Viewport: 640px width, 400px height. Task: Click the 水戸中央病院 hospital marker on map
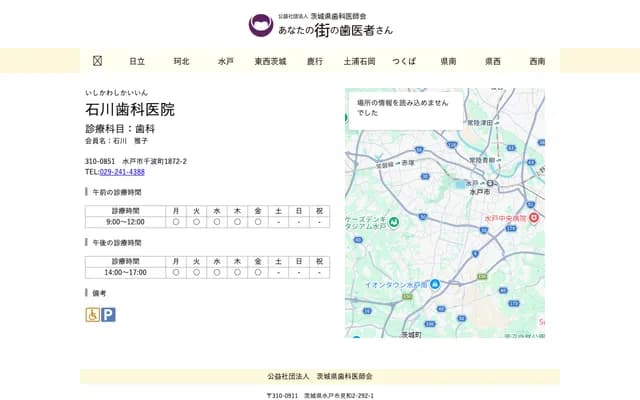tap(533, 217)
